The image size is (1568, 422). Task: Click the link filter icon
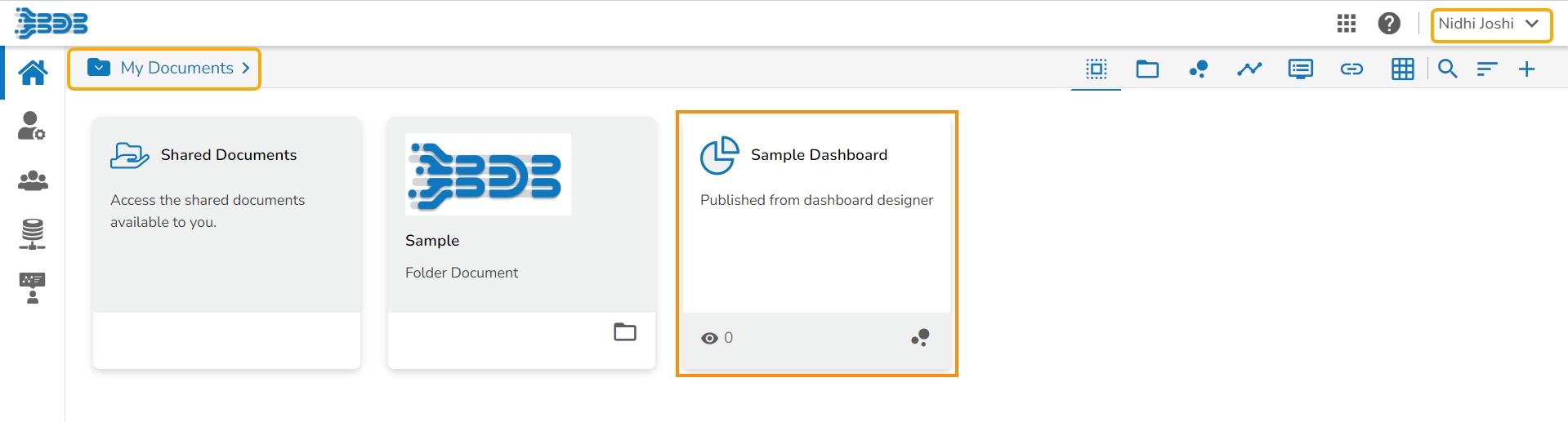tap(1351, 69)
